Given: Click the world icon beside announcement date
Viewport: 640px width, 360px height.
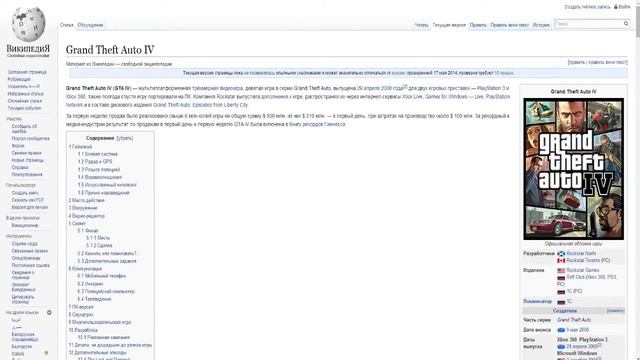Looking at the screenshot, I should pos(561,330).
